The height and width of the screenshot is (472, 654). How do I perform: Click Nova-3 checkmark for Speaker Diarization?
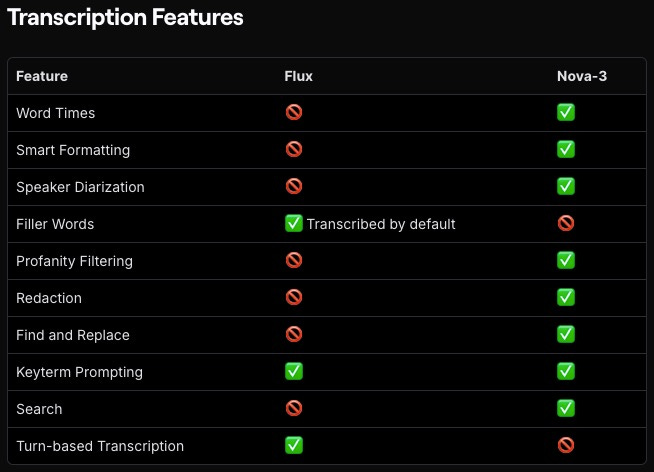[566, 186]
